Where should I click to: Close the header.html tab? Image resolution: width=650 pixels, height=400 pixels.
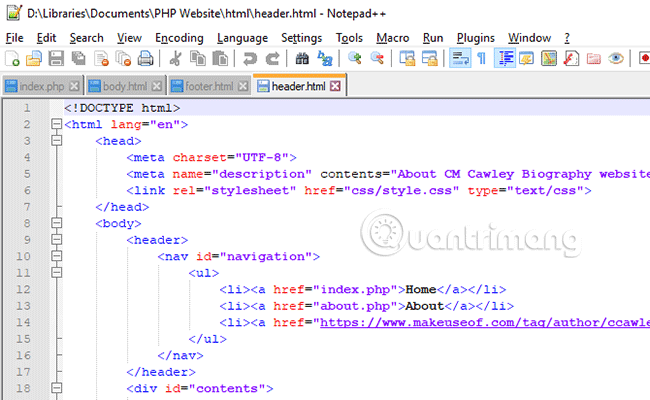335,86
